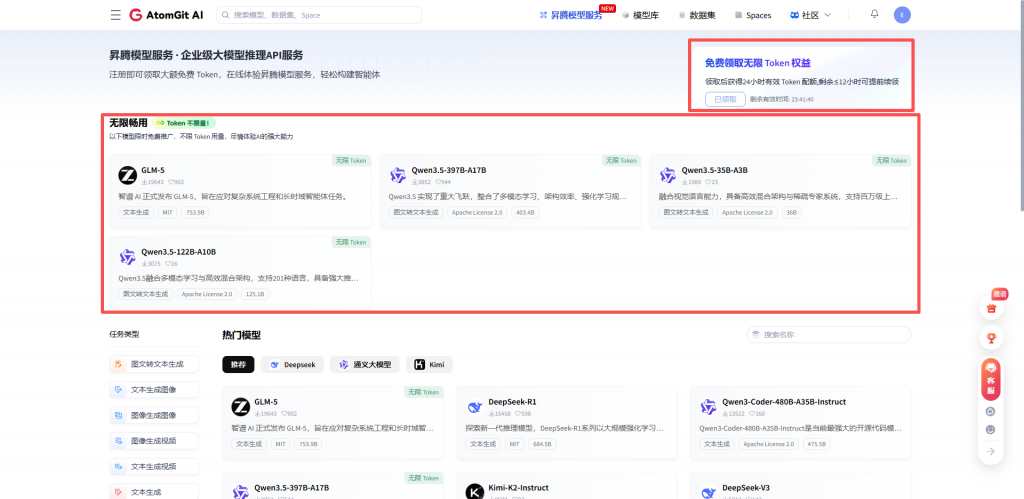Viewport: 1024px width, 499px height.
Task: Click the AtomGit AI logo
Action: point(167,15)
